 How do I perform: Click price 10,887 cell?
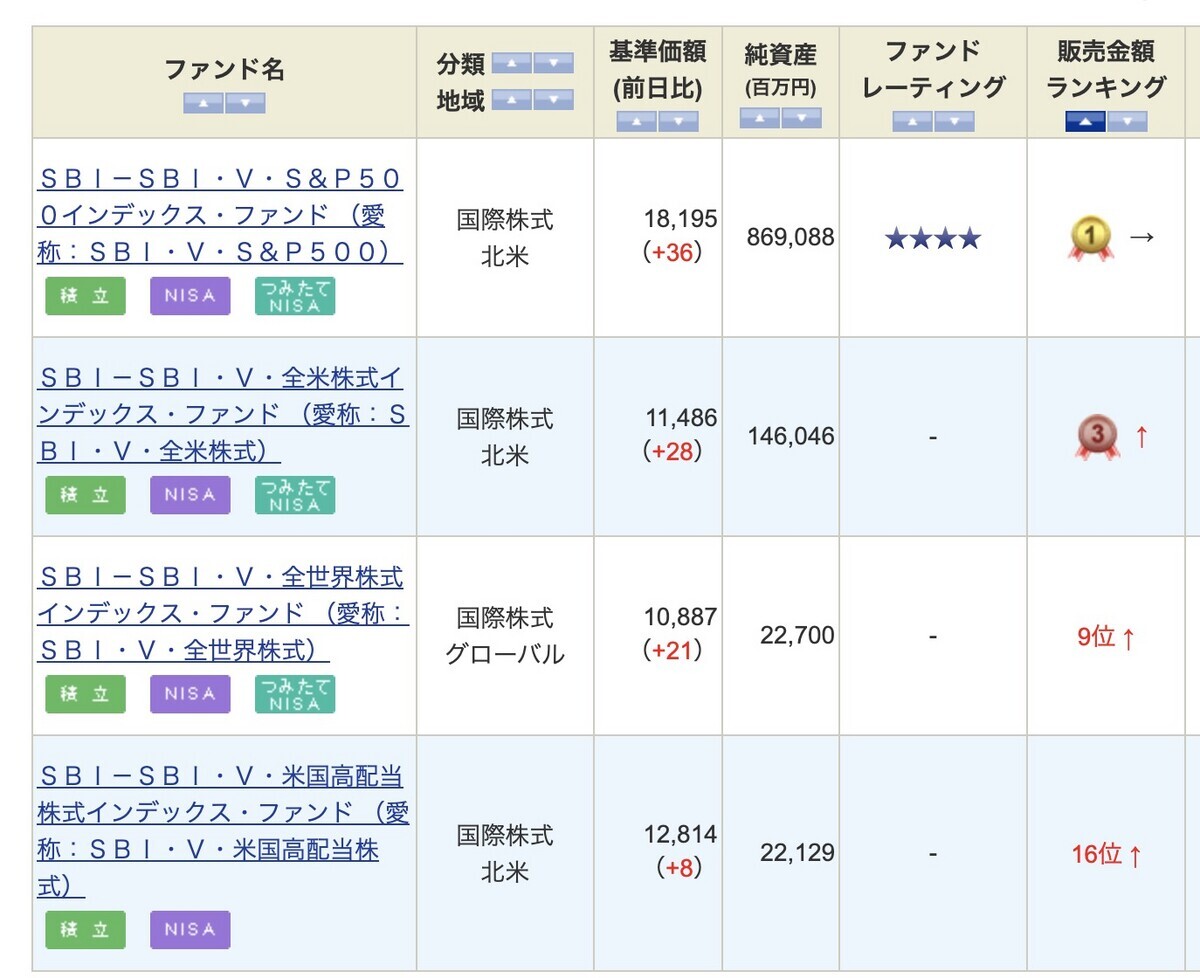pyautogui.click(x=680, y=617)
